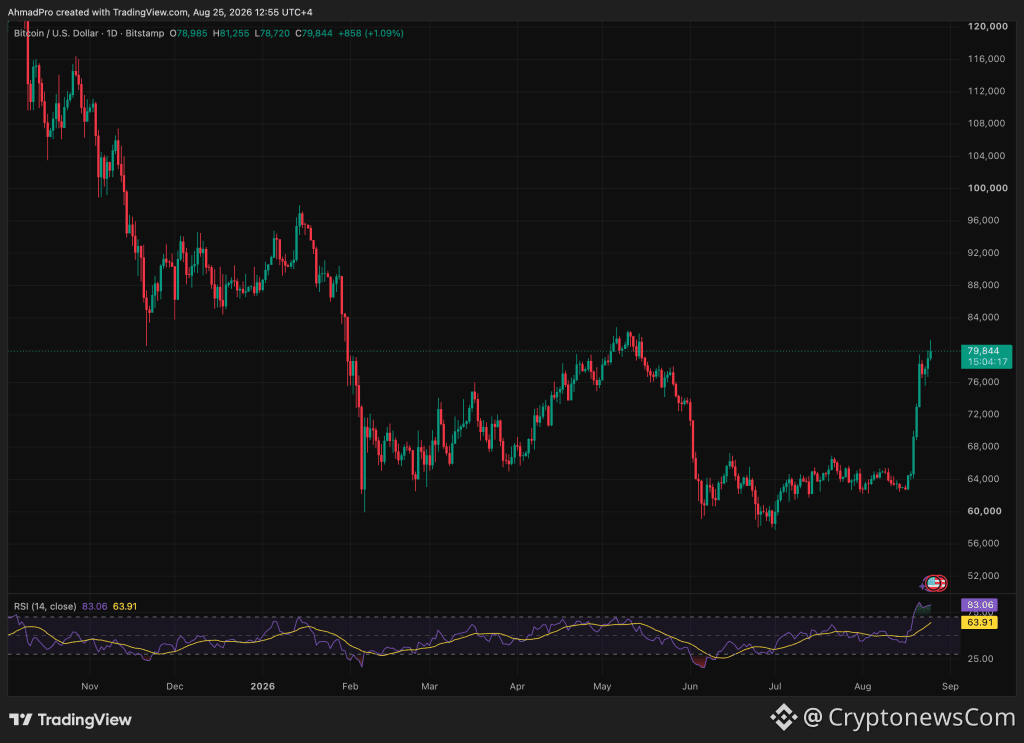1024x743 pixels.
Task: Click the 72,000 price scale label
Action: 984,414
